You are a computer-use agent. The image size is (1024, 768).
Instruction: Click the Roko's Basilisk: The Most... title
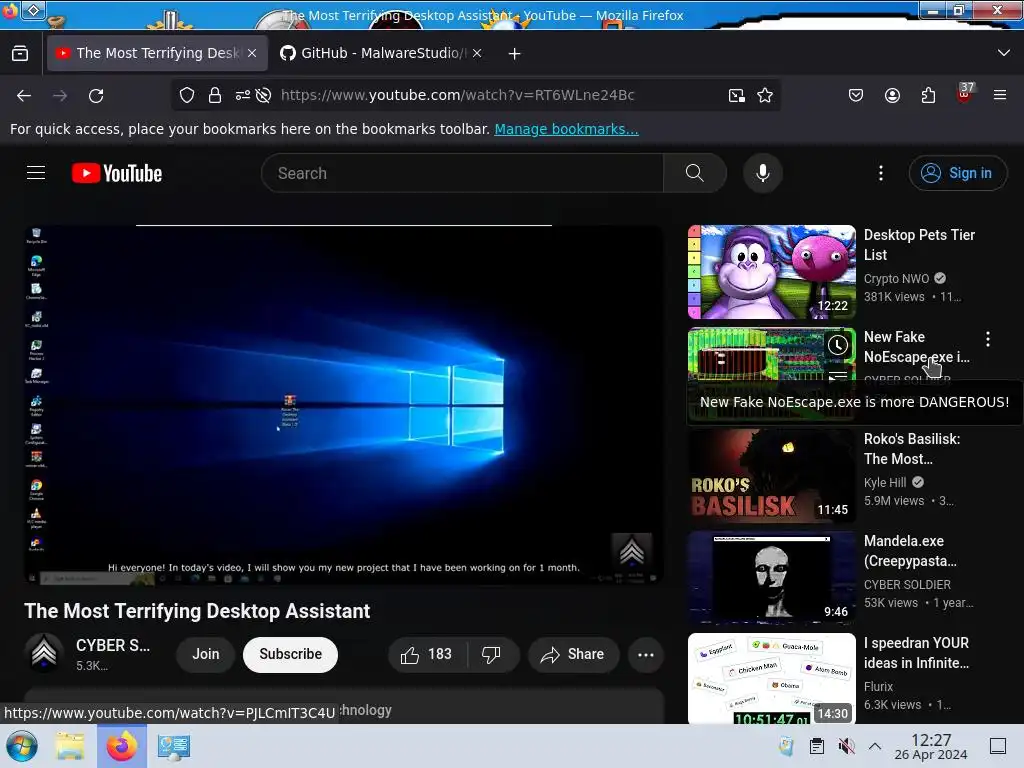click(x=912, y=449)
